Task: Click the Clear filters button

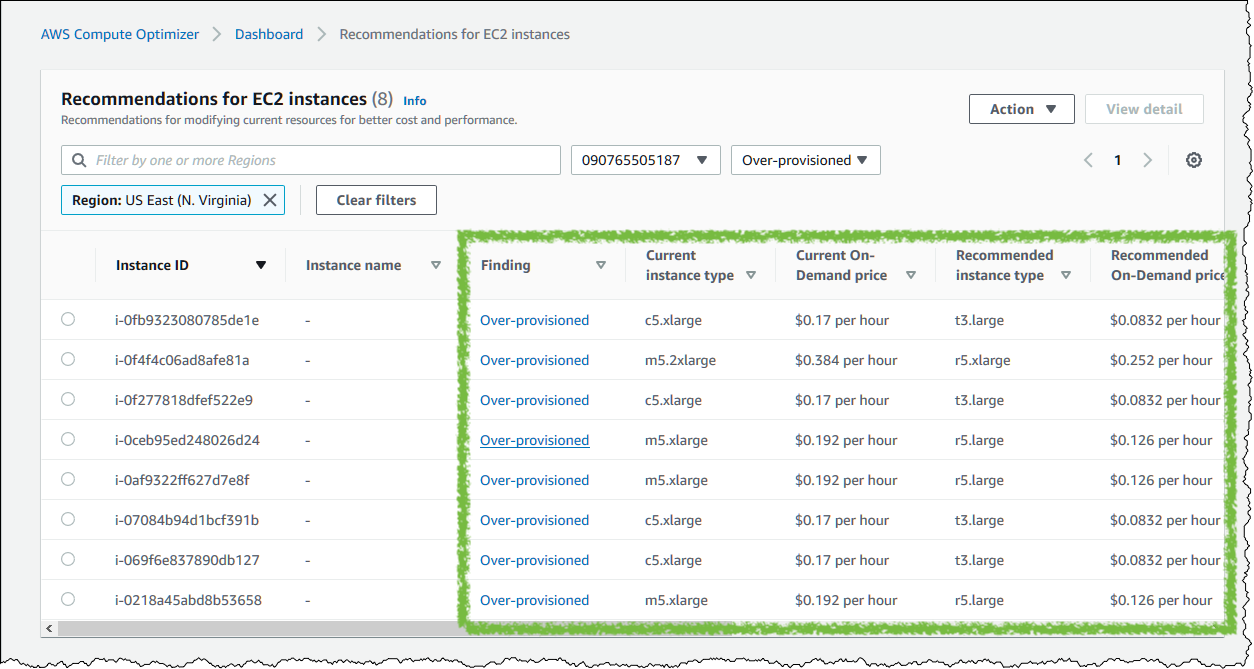Action: [x=376, y=199]
